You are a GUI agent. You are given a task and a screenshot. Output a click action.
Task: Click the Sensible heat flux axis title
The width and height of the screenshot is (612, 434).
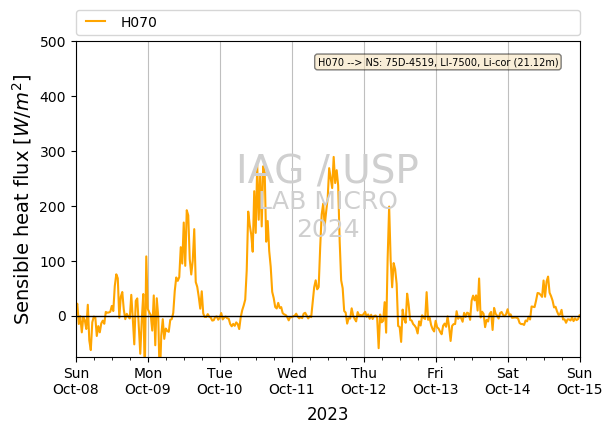click(x=22, y=199)
